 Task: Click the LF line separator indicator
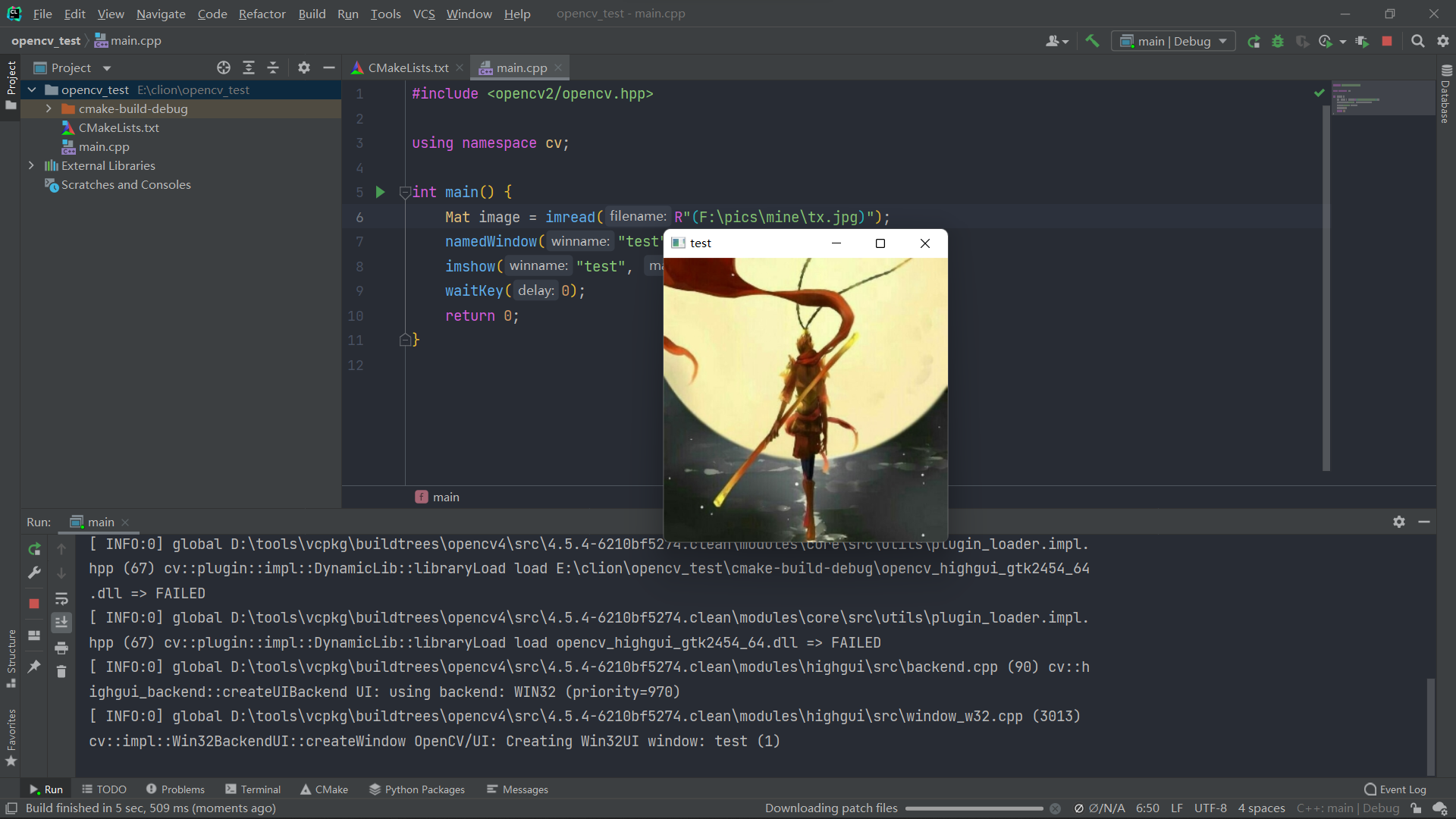[1177, 808]
